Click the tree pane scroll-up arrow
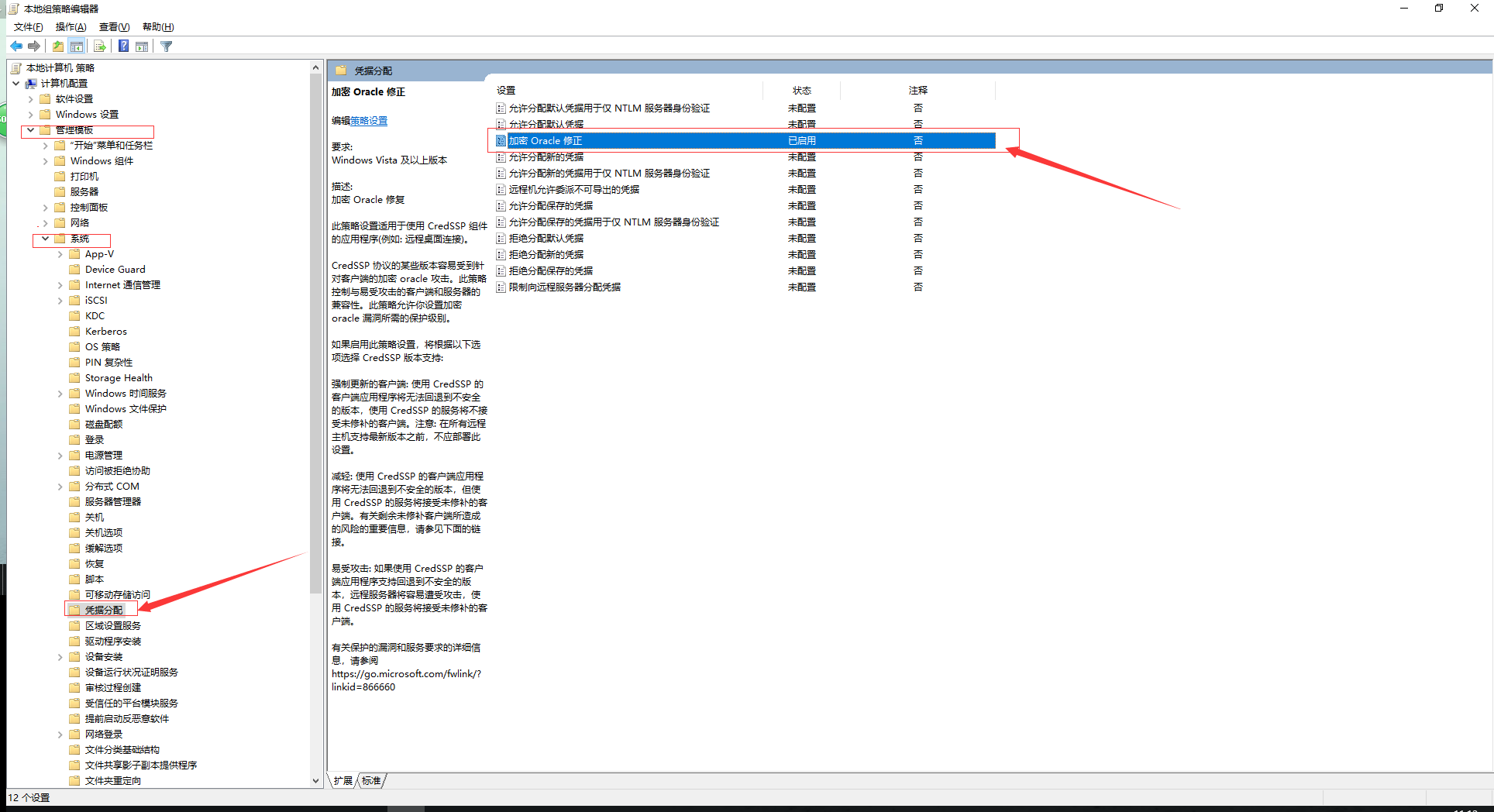The height and width of the screenshot is (812, 1494). (x=315, y=67)
